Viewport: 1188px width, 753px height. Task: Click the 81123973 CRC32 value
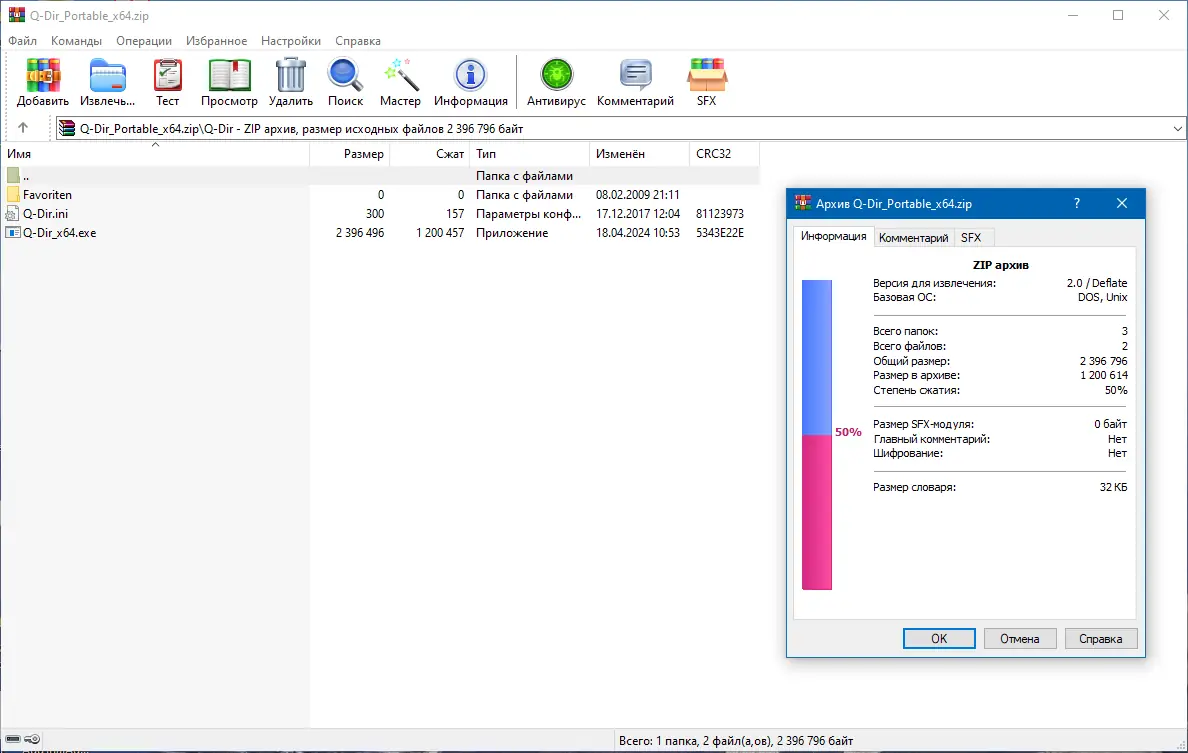point(720,214)
